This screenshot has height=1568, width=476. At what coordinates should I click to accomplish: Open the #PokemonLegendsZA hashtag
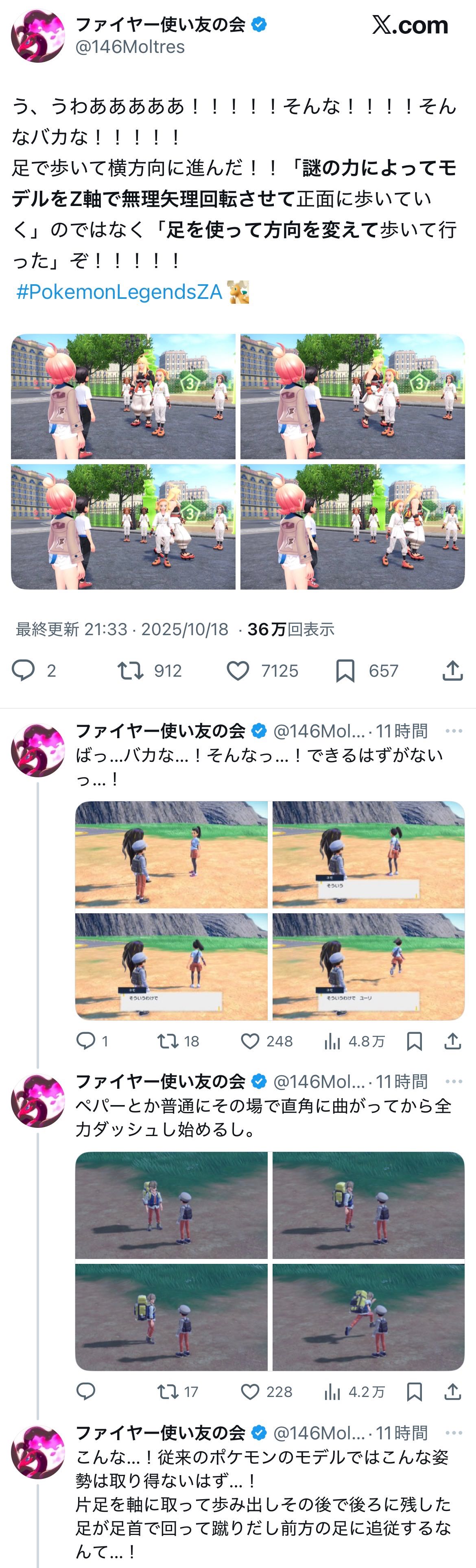pos(119,292)
